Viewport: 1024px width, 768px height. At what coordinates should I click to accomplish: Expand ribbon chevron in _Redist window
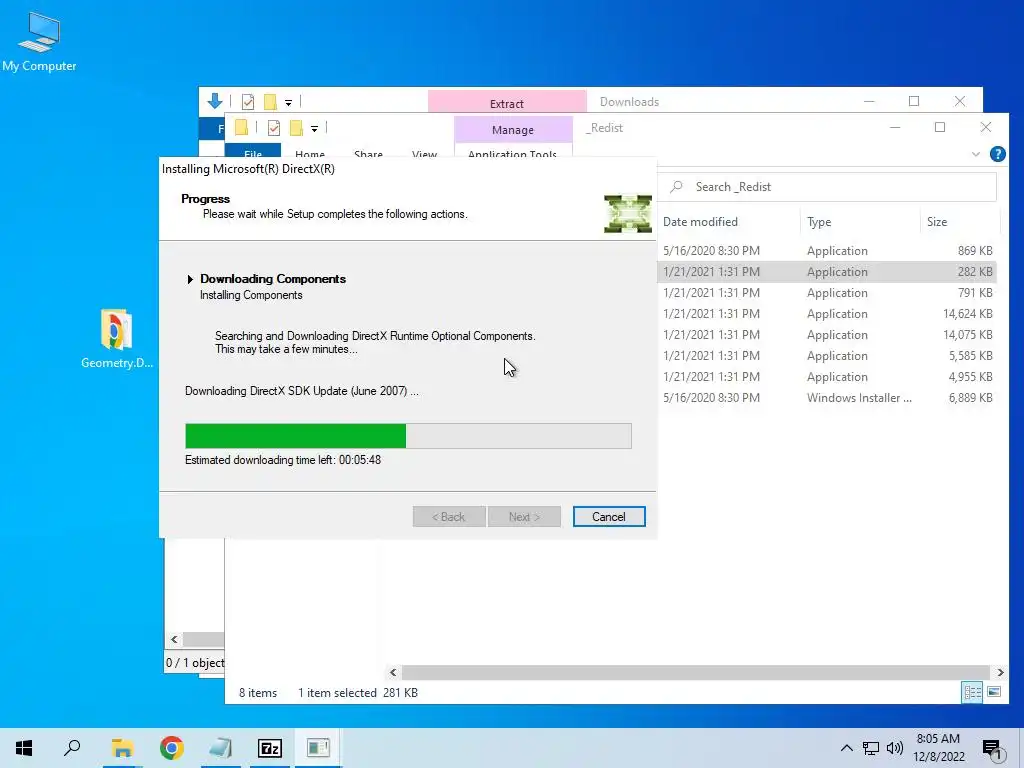click(x=976, y=154)
